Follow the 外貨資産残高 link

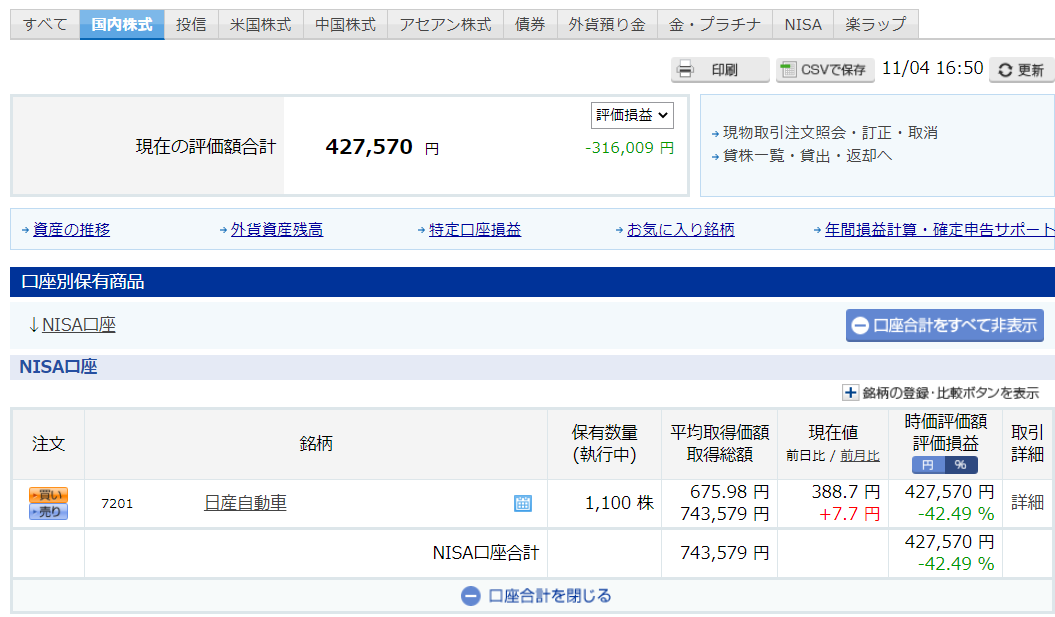click(x=277, y=229)
